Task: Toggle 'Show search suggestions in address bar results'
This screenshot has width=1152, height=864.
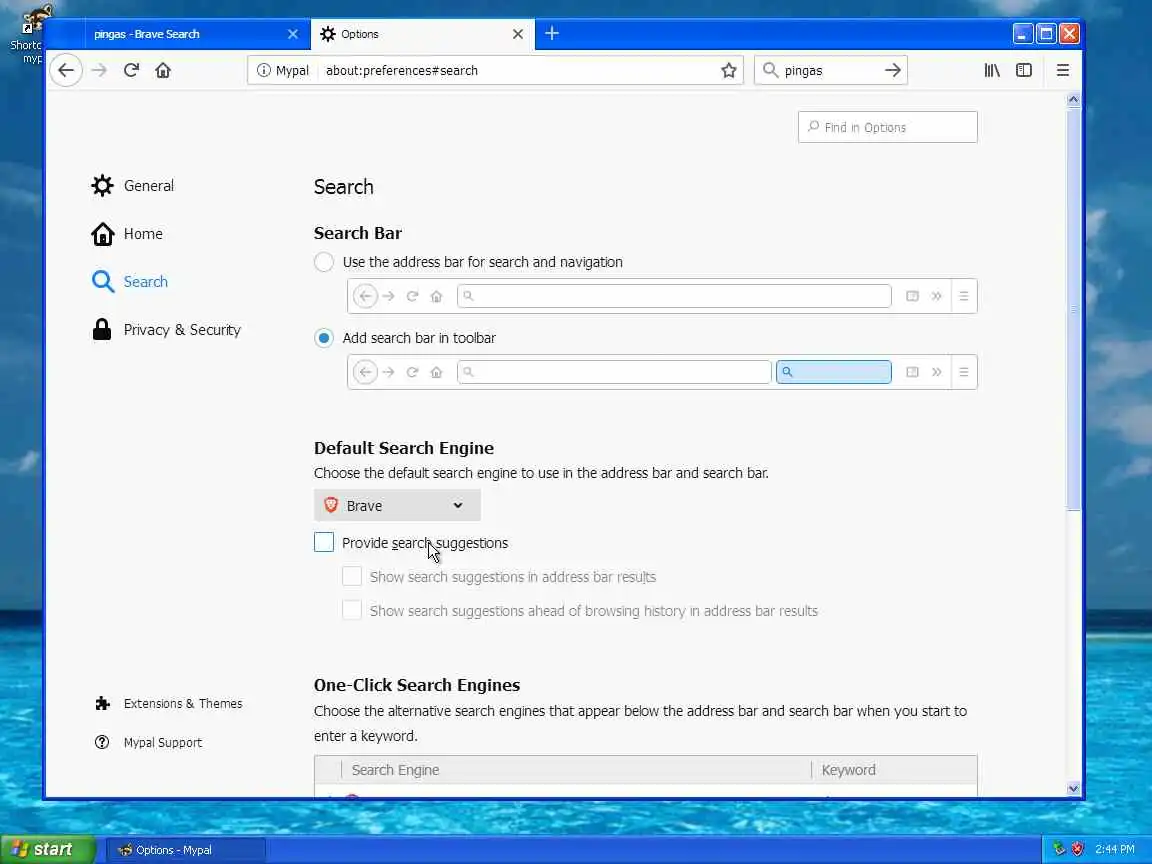Action: point(352,577)
